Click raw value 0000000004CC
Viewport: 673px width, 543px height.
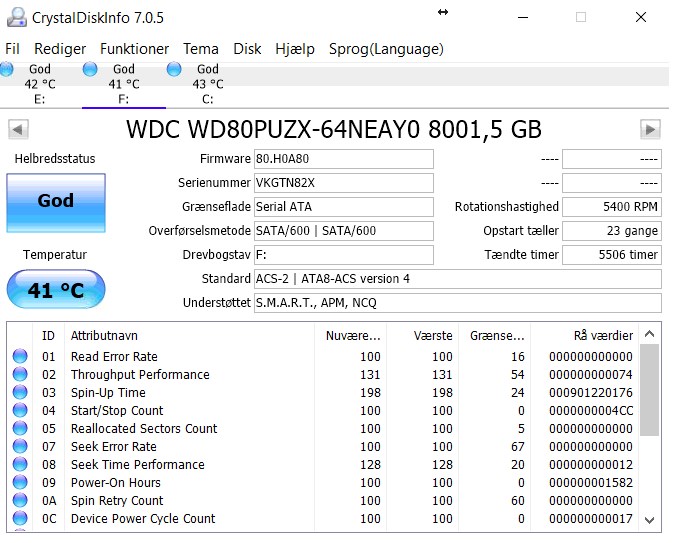pos(591,410)
